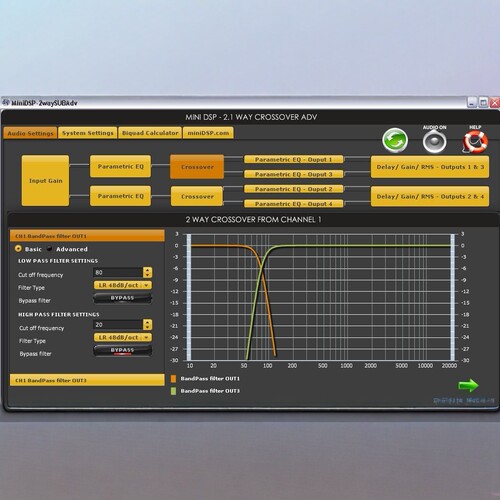Toggle the low pass filter BYPASS button
Viewport: 500px width, 500px height.
[122, 298]
